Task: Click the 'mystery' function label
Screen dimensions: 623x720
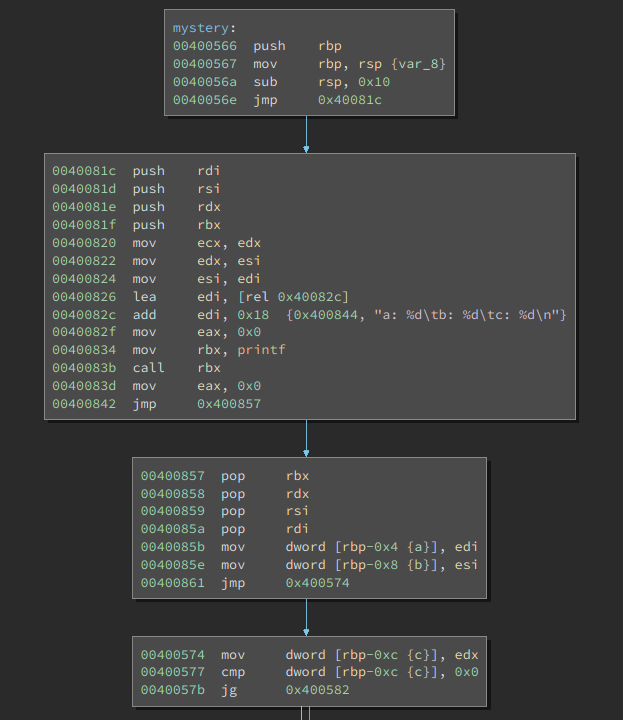Action: pyautogui.click(x=200, y=28)
